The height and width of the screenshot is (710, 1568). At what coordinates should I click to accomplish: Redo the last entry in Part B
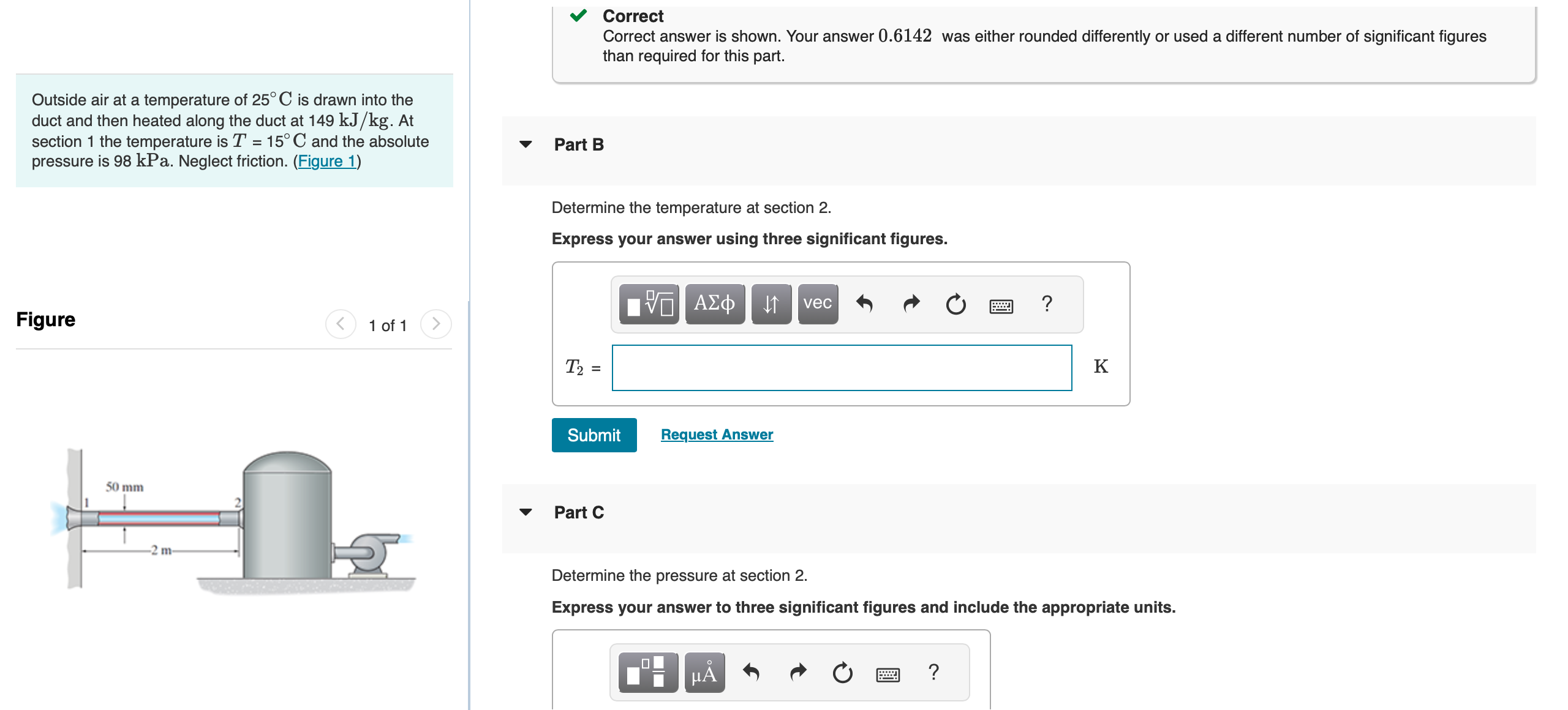[x=911, y=304]
